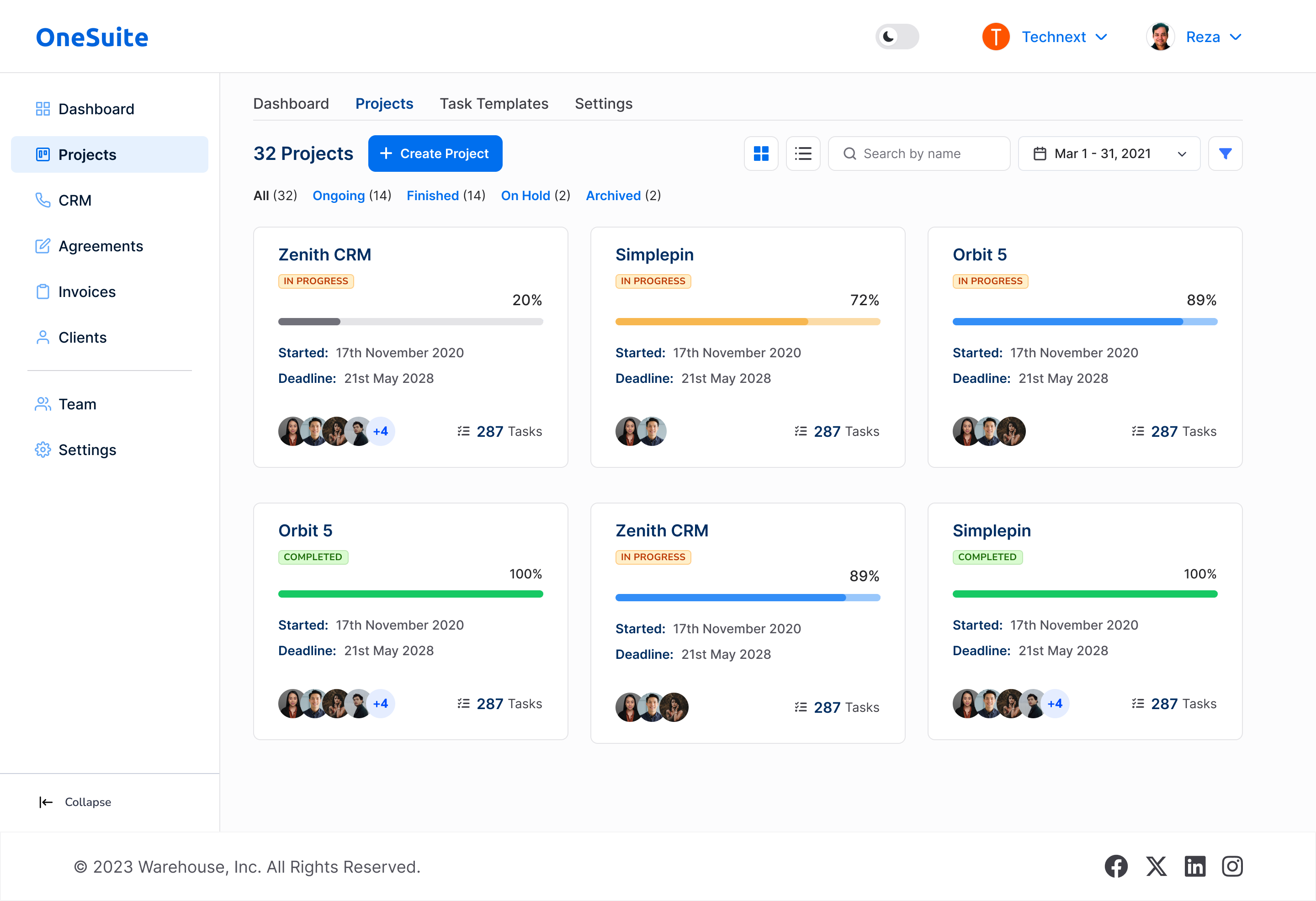This screenshot has width=1316, height=901.
Task: Filter projects by Archived
Action: pyautogui.click(x=613, y=196)
